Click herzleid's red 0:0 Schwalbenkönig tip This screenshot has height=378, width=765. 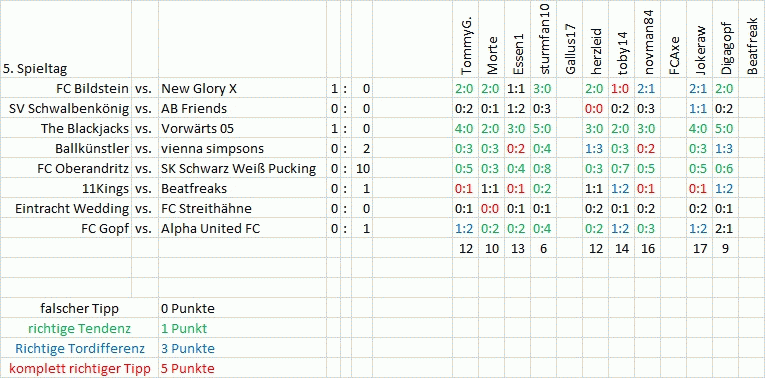pyautogui.click(x=596, y=109)
